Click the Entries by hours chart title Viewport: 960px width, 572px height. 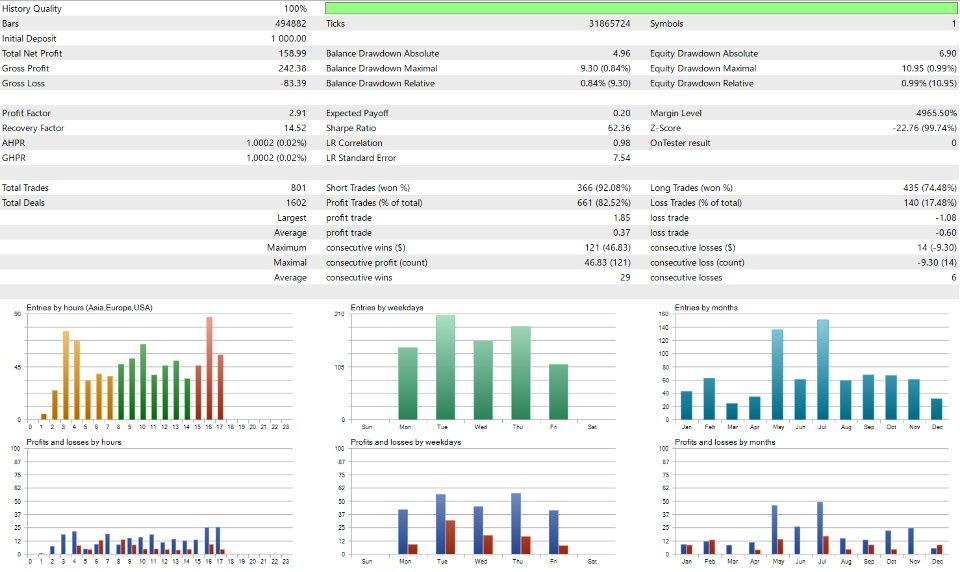pyautogui.click(x=89, y=307)
